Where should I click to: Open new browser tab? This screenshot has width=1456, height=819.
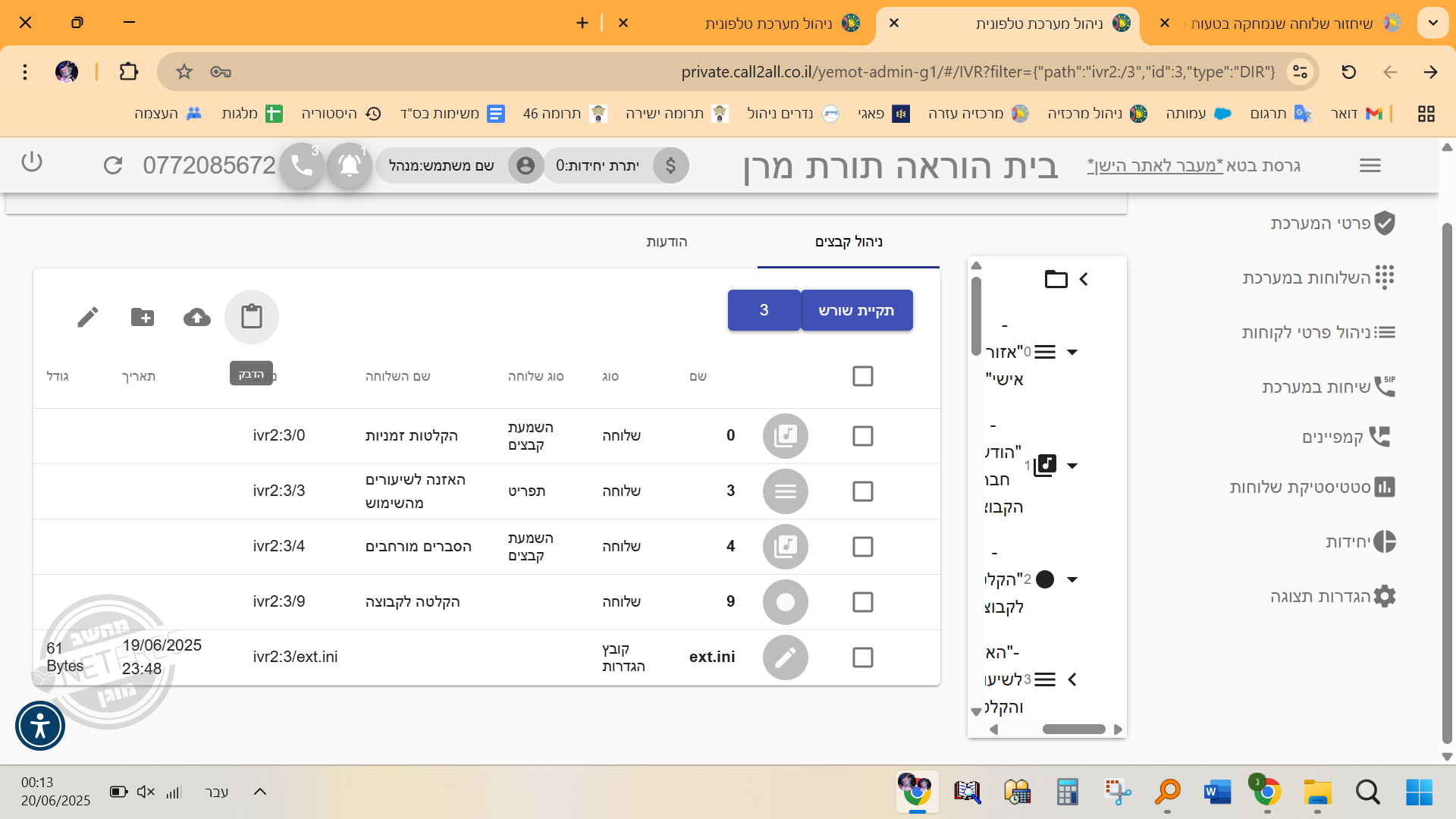(x=582, y=23)
